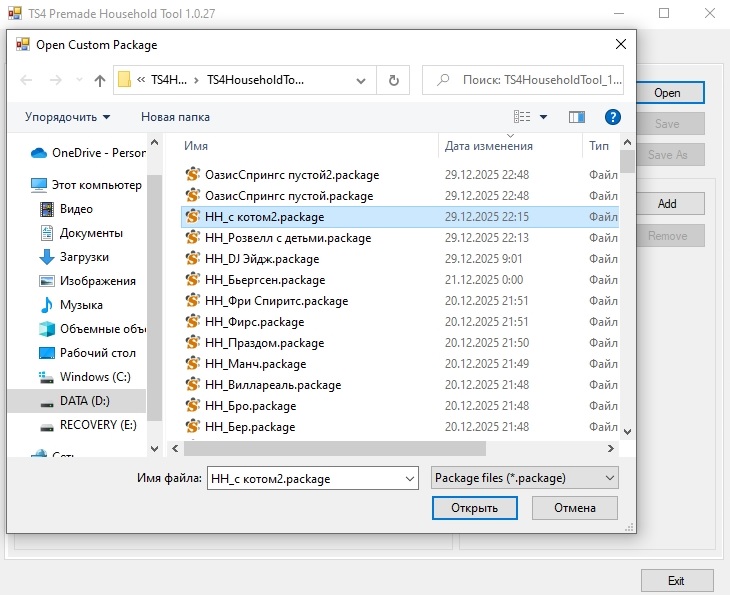
Task: Click Новая папка in the toolbar
Action: pyautogui.click(x=175, y=117)
